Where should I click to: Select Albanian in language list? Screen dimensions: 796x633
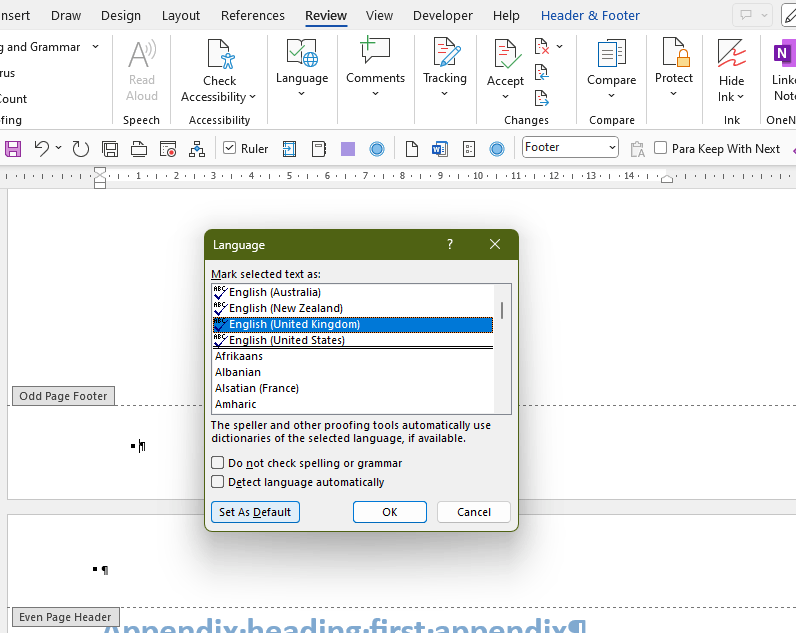[353, 372]
